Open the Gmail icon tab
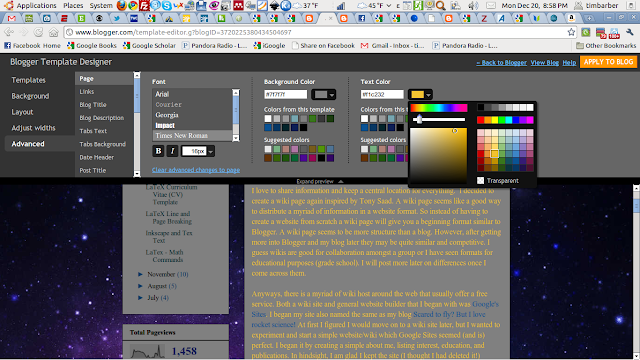640x360 pixels. (12, 18)
